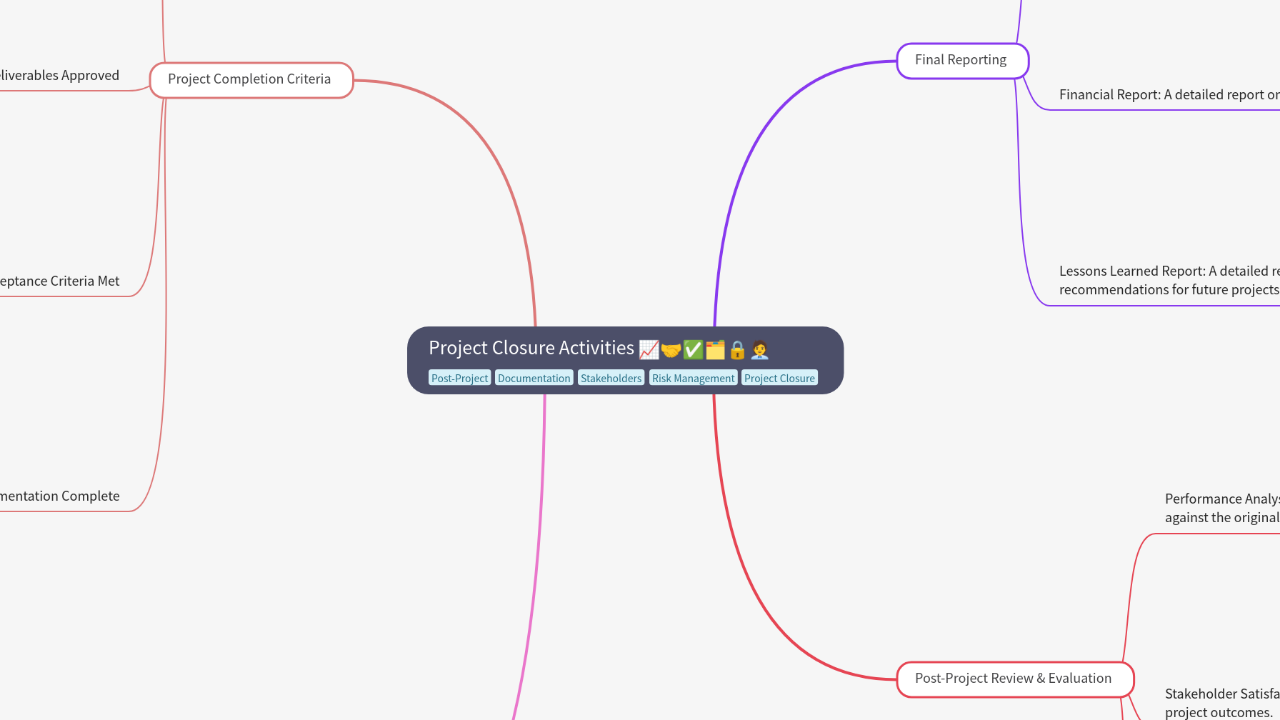This screenshot has width=1280, height=720.
Task: Click the Documentation Complete item
Action: click(60, 496)
